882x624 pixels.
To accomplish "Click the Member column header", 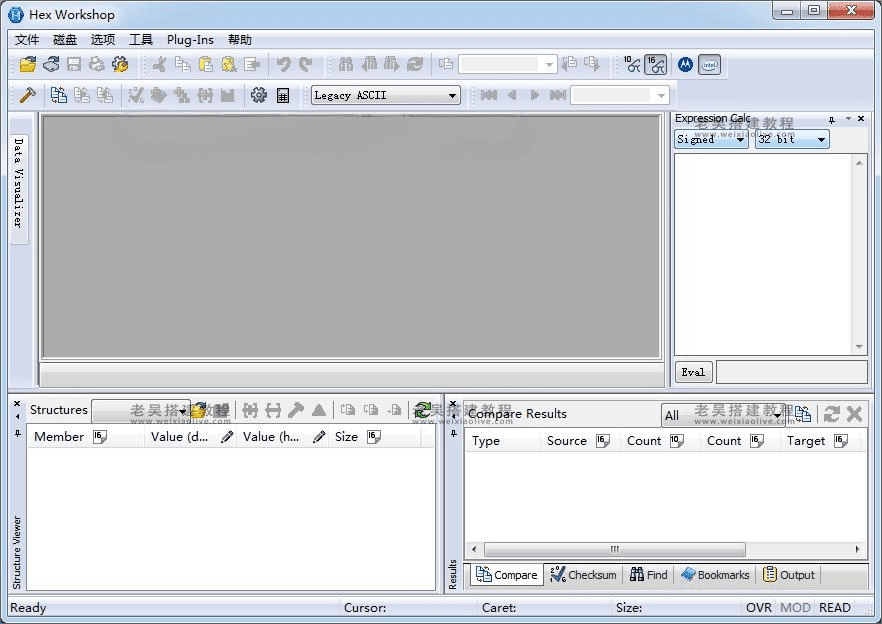I will pos(84,437).
